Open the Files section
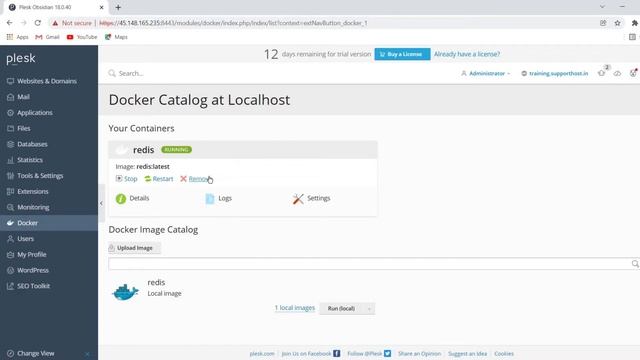This screenshot has height=360, width=640. 19,128
